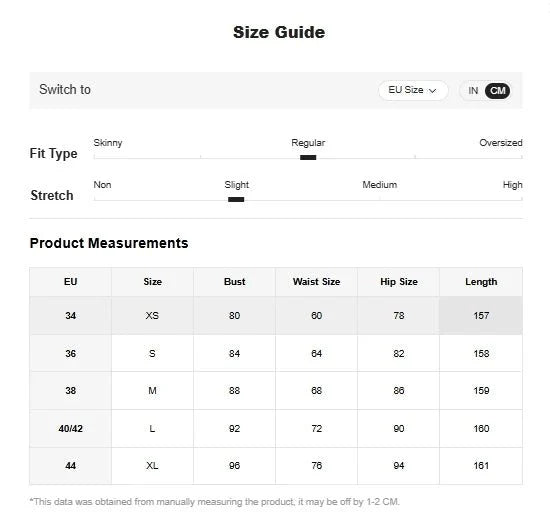Viewport: 550px width, 518px height.
Task: Click the Bust column header
Action: (234, 282)
